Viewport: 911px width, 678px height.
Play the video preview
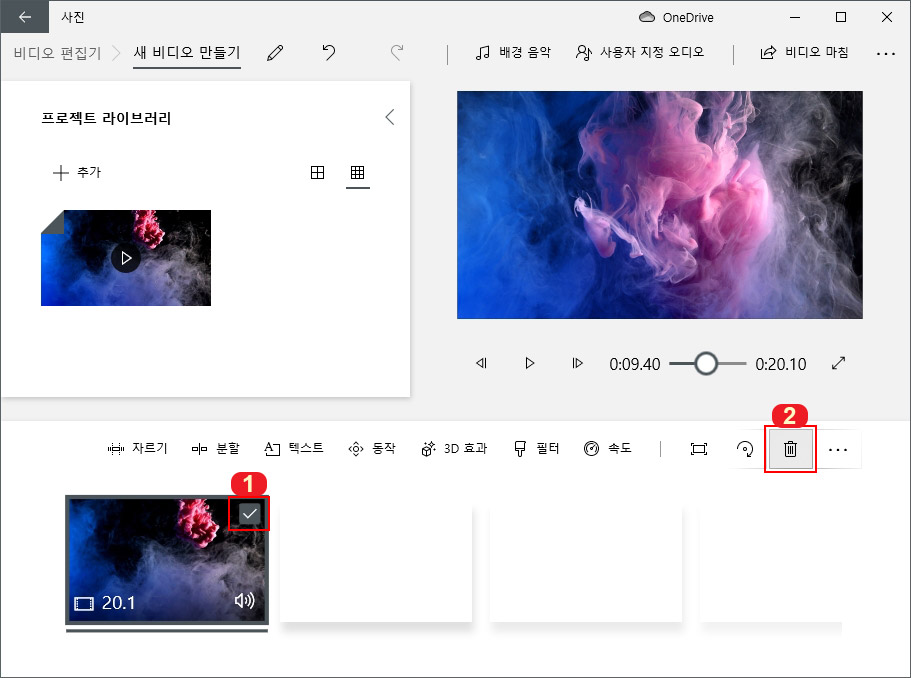pyautogui.click(x=529, y=364)
